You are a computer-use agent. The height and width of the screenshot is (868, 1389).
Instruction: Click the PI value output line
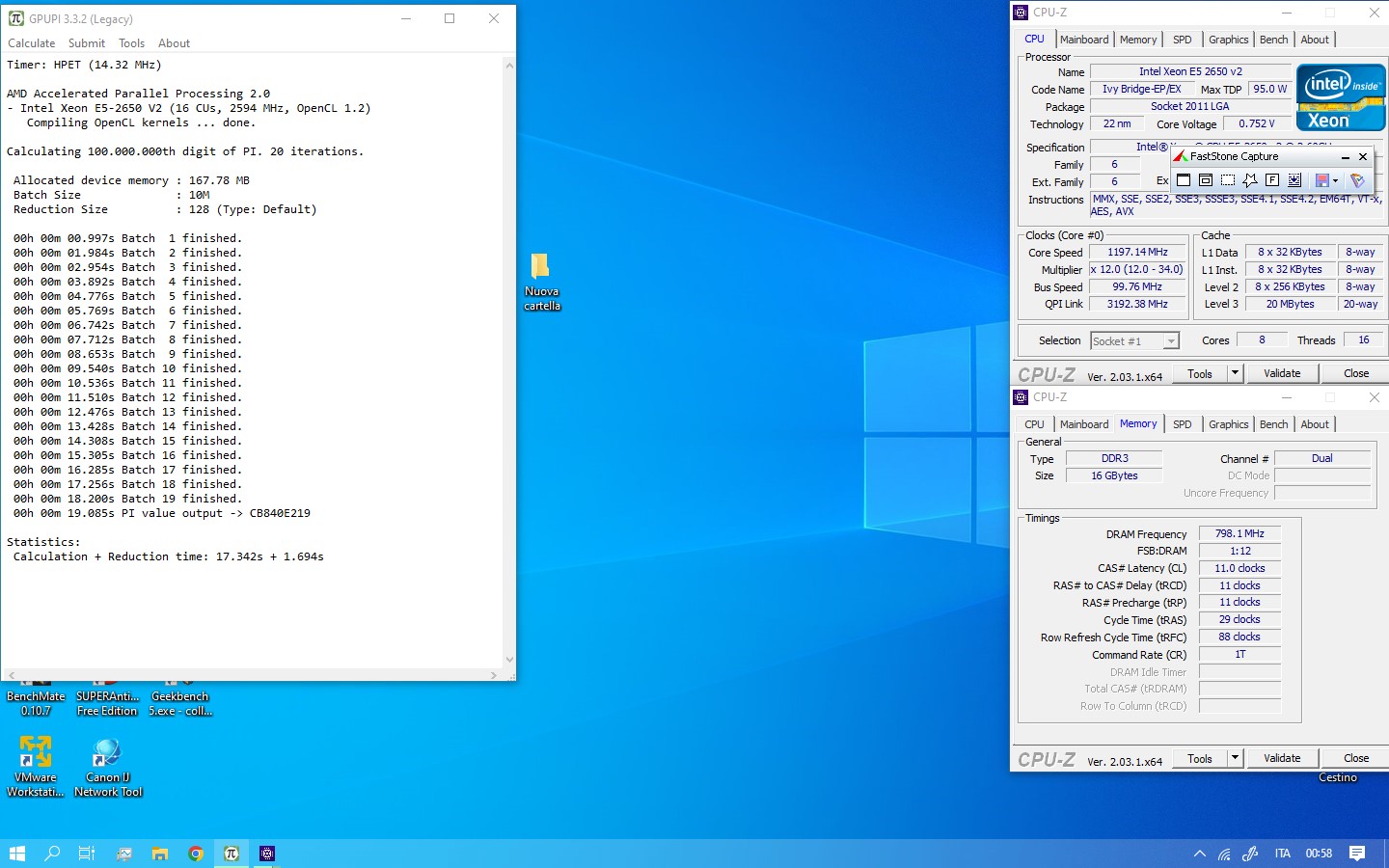point(162,513)
